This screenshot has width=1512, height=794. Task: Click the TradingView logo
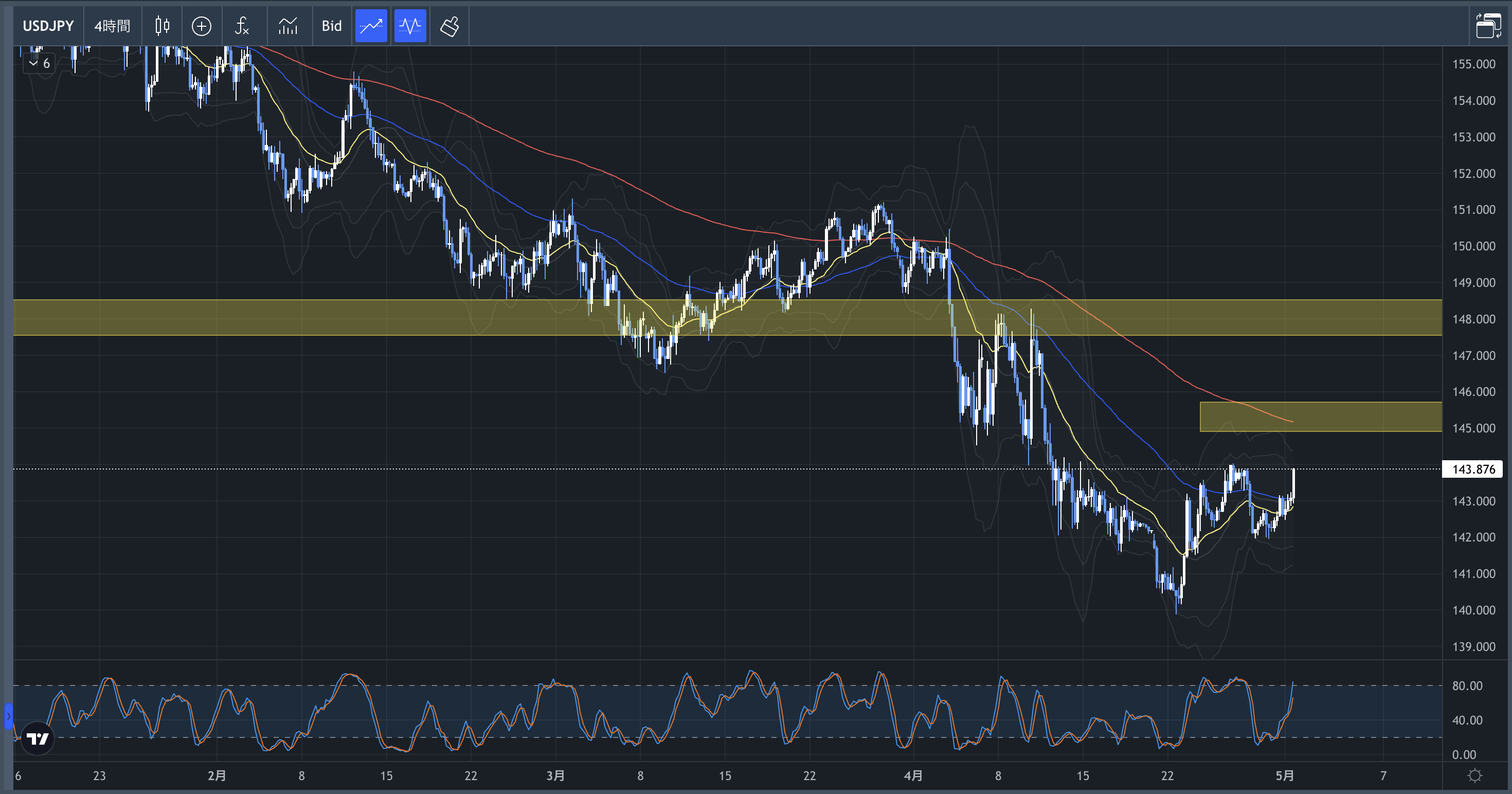[x=38, y=738]
